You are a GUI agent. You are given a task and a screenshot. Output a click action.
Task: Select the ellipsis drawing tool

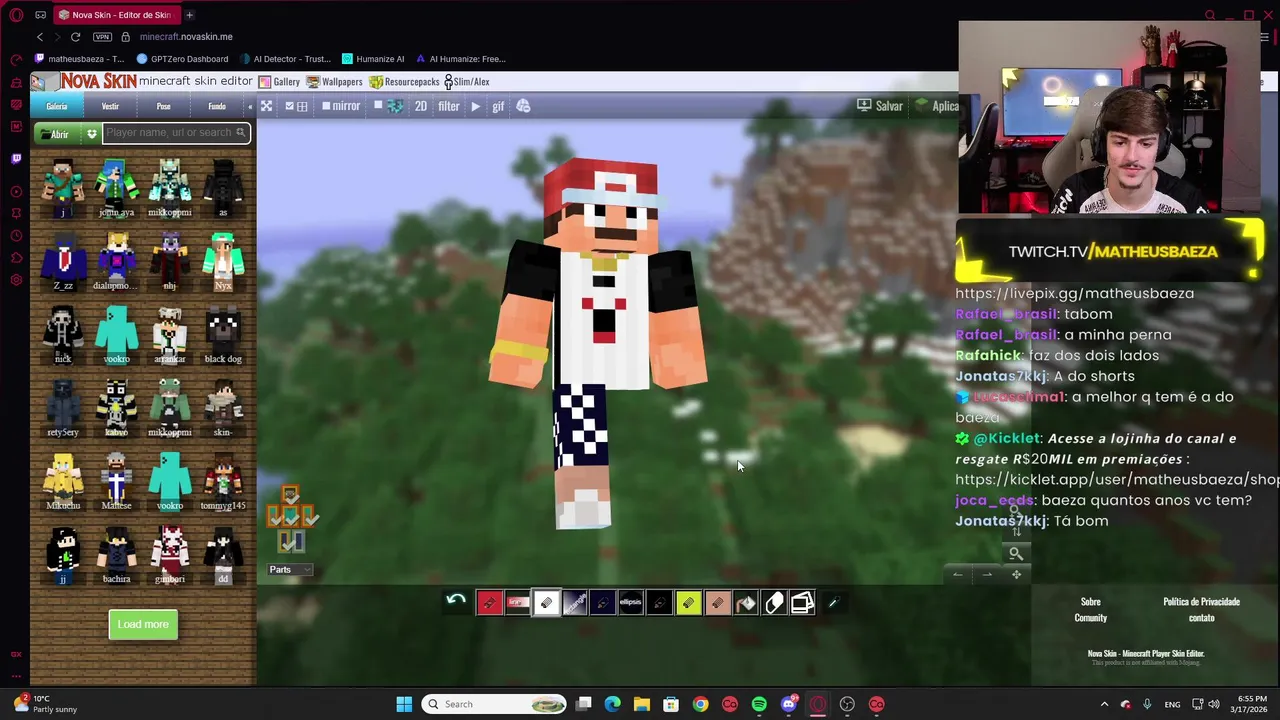pos(631,603)
